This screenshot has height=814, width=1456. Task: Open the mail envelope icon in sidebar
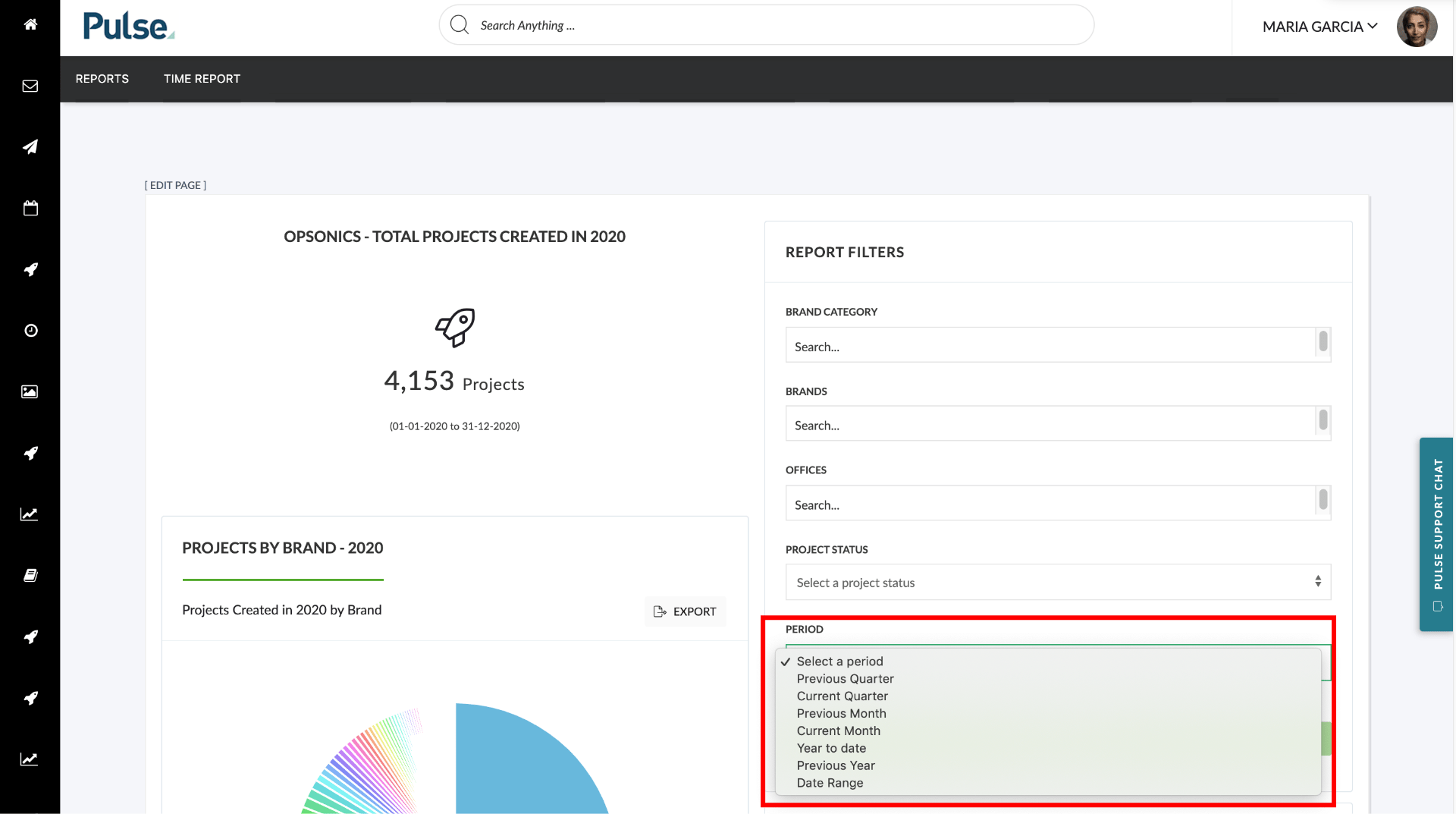(x=30, y=86)
